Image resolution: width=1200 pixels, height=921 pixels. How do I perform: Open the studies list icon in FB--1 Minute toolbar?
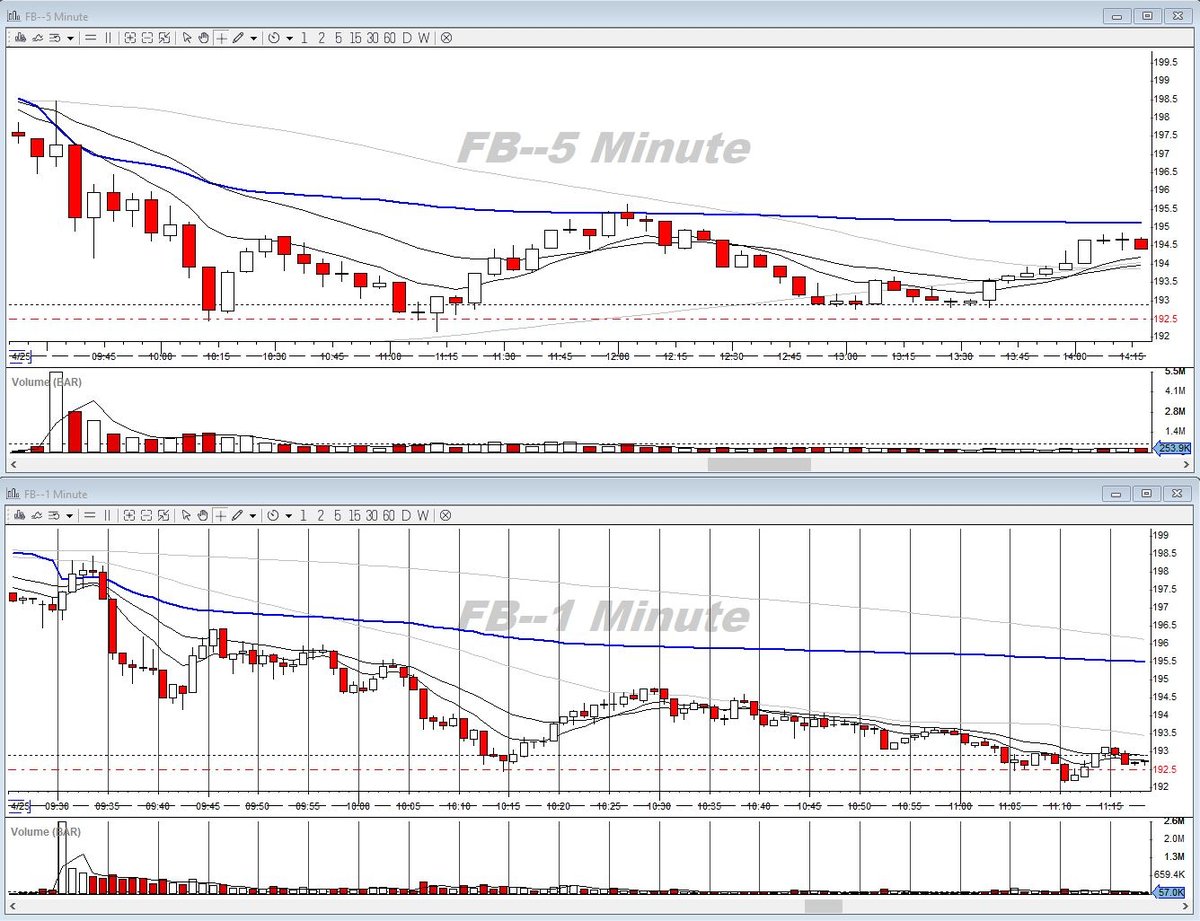[x=55, y=515]
